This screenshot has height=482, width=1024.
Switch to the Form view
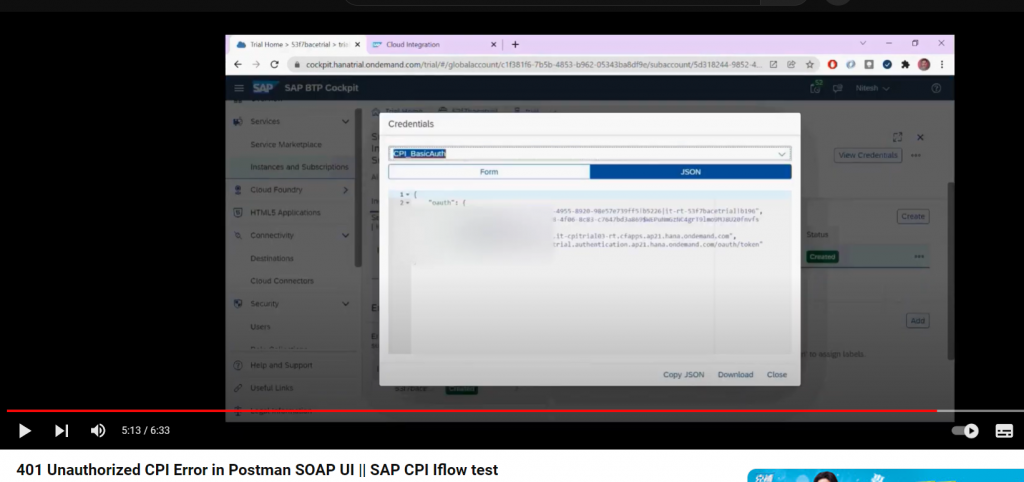(x=488, y=172)
